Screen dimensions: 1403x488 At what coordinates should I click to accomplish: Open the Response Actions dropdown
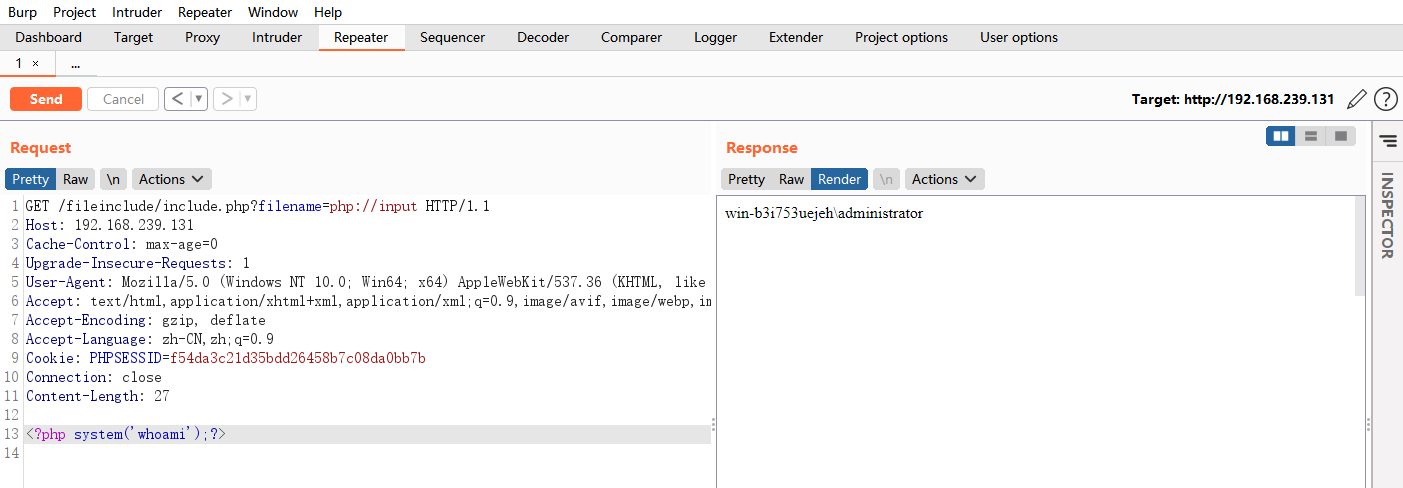(945, 179)
